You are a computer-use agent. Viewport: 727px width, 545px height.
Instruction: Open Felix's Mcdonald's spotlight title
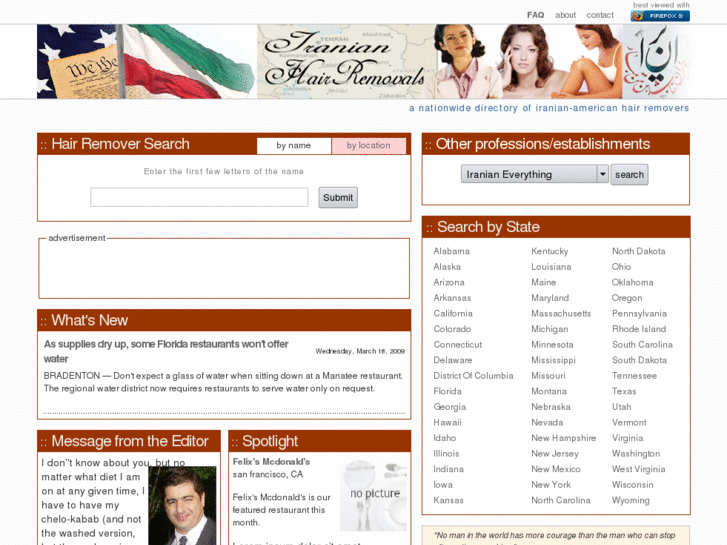271,462
